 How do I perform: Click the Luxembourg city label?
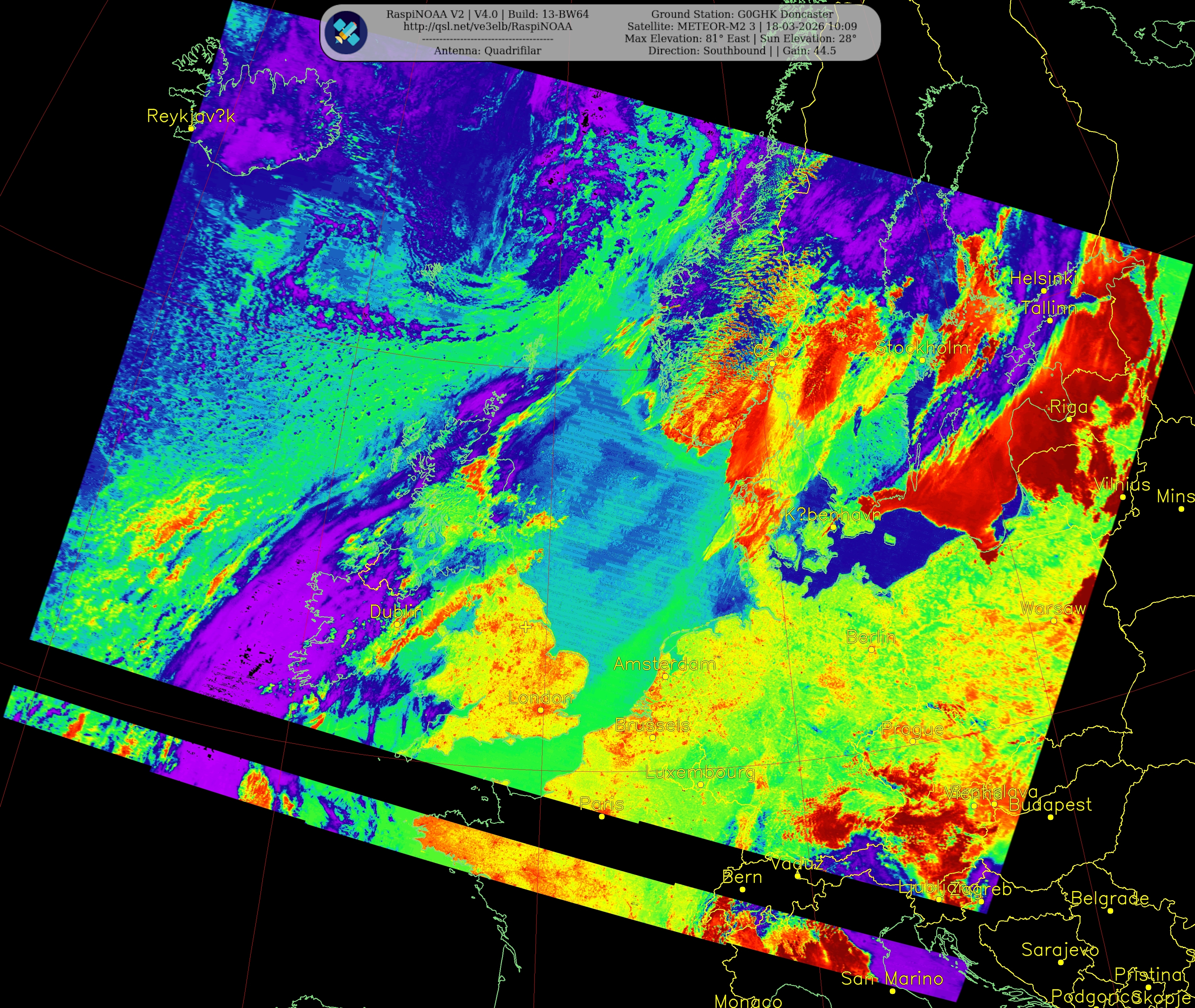coord(700,773)
